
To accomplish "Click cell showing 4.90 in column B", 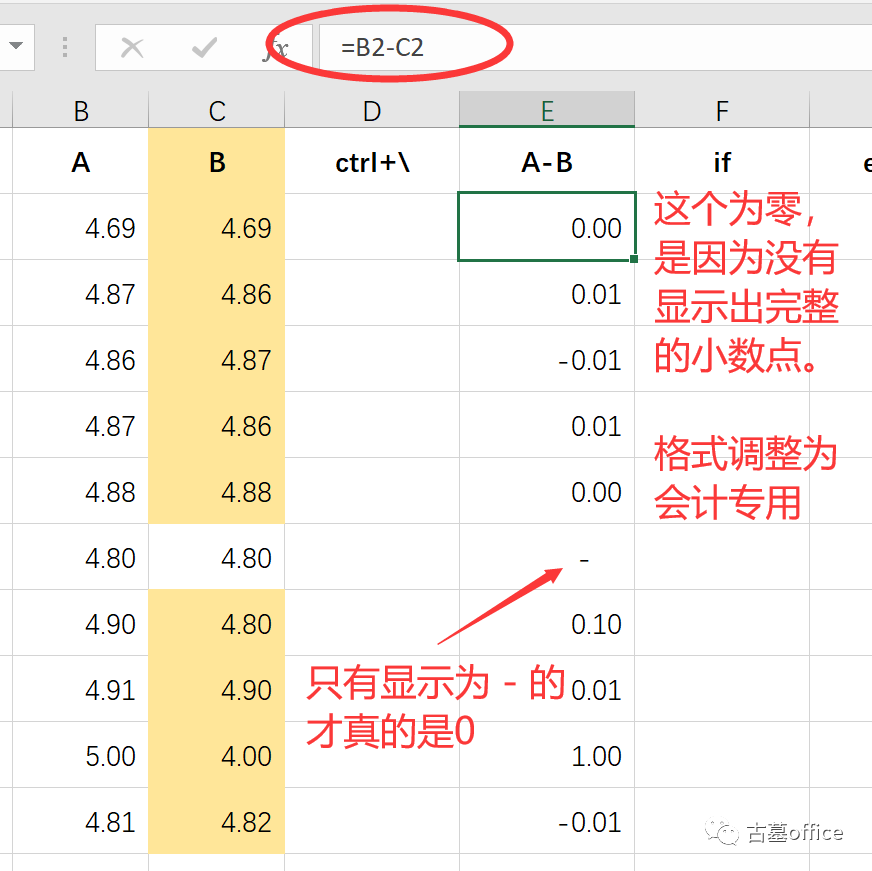I will (81, 623).
